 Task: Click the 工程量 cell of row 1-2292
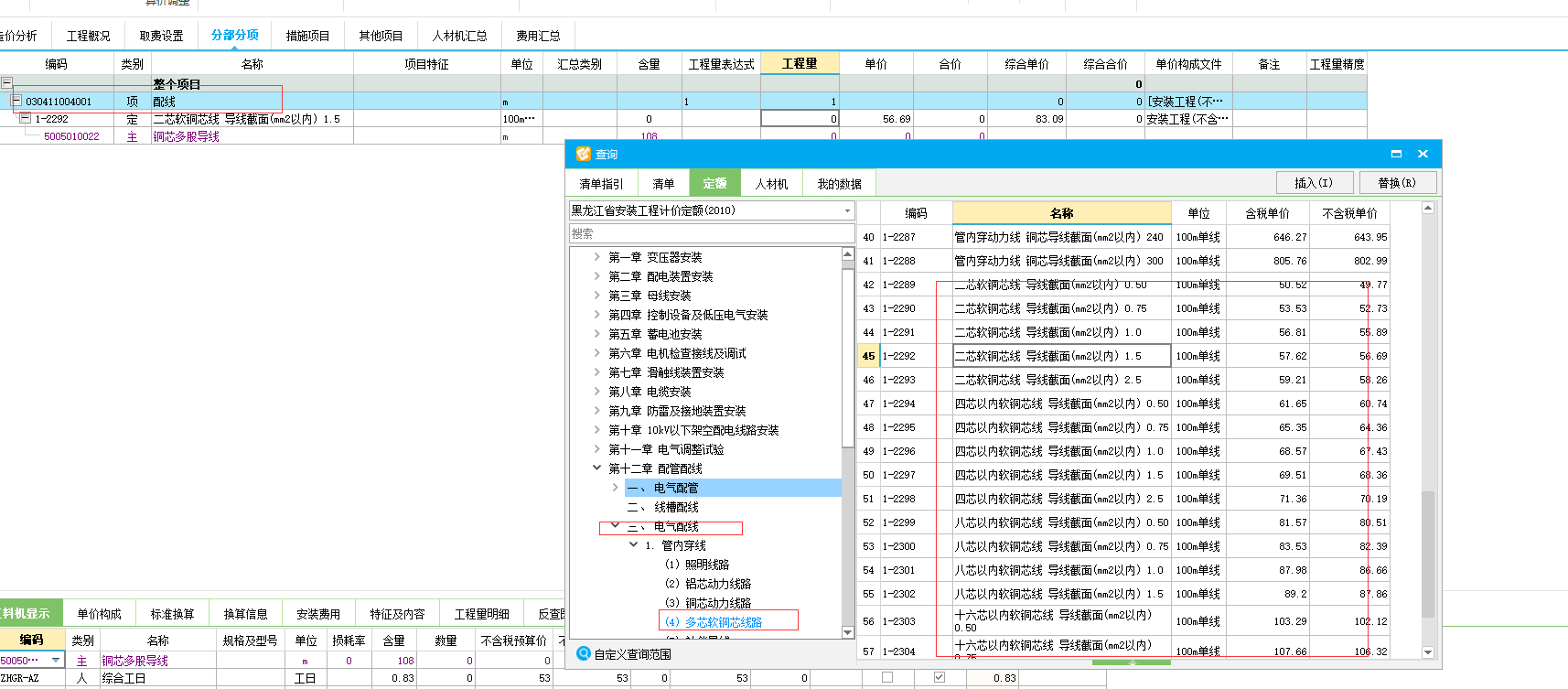(x=799, y=119)
